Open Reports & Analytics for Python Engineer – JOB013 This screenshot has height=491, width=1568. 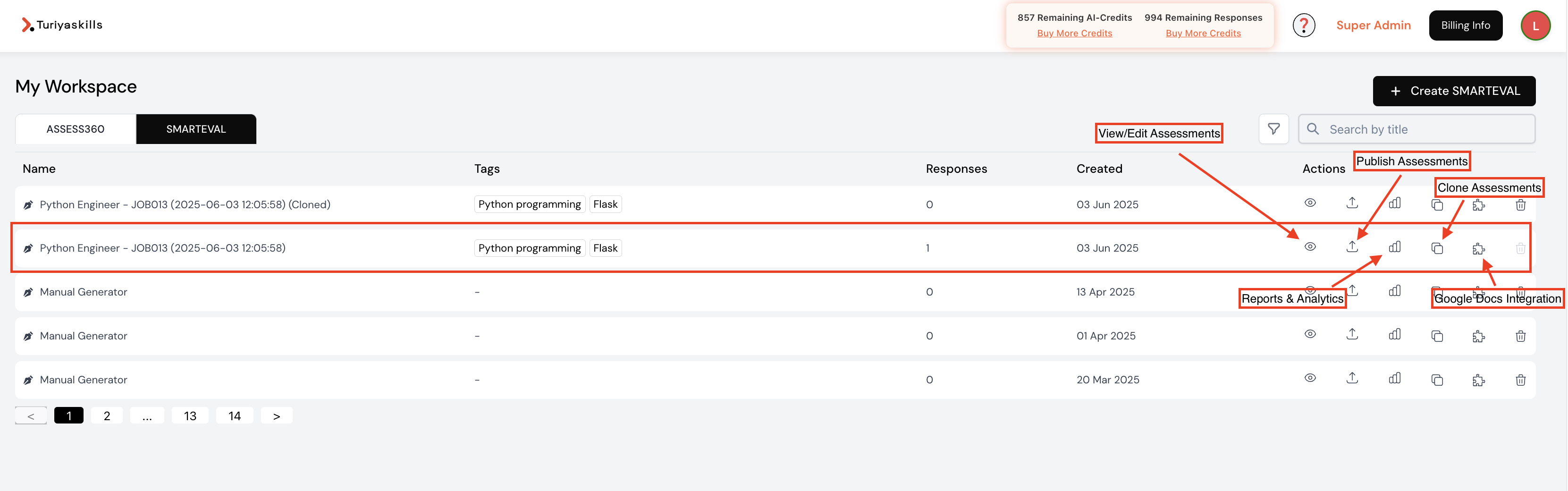coord(1394,247)
